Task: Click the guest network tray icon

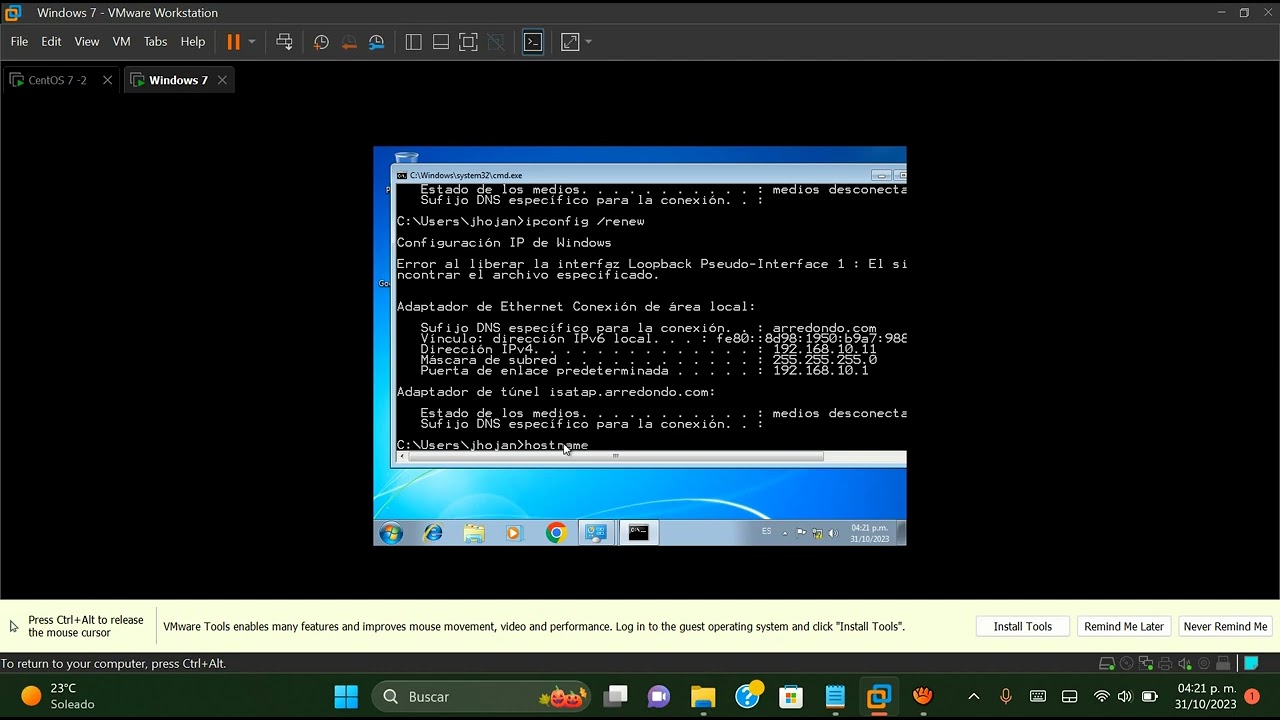Action: pyautogui.click(x=817, y=534)
